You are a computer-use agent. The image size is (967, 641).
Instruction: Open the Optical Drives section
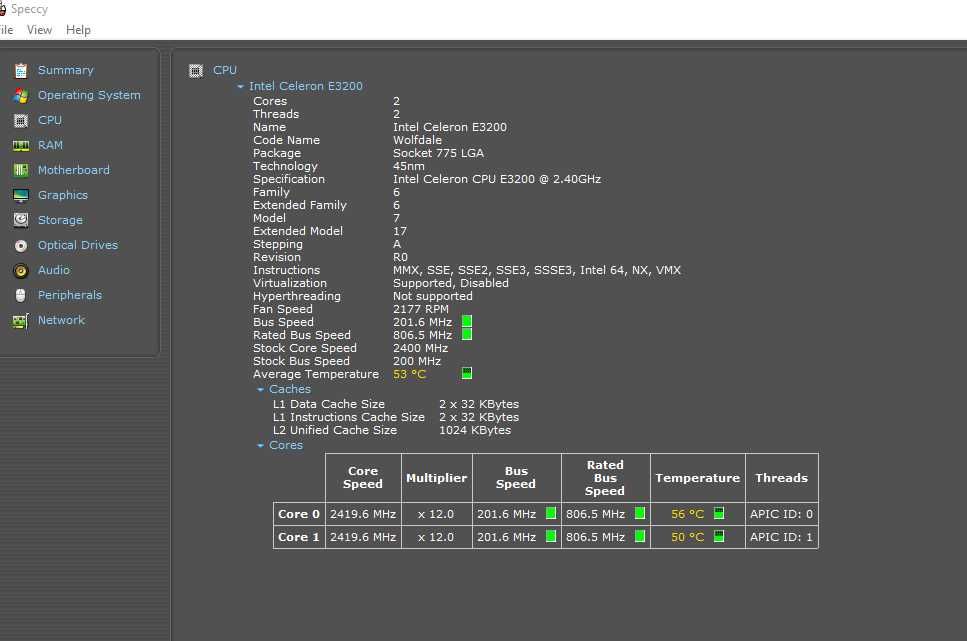(78, 245)
